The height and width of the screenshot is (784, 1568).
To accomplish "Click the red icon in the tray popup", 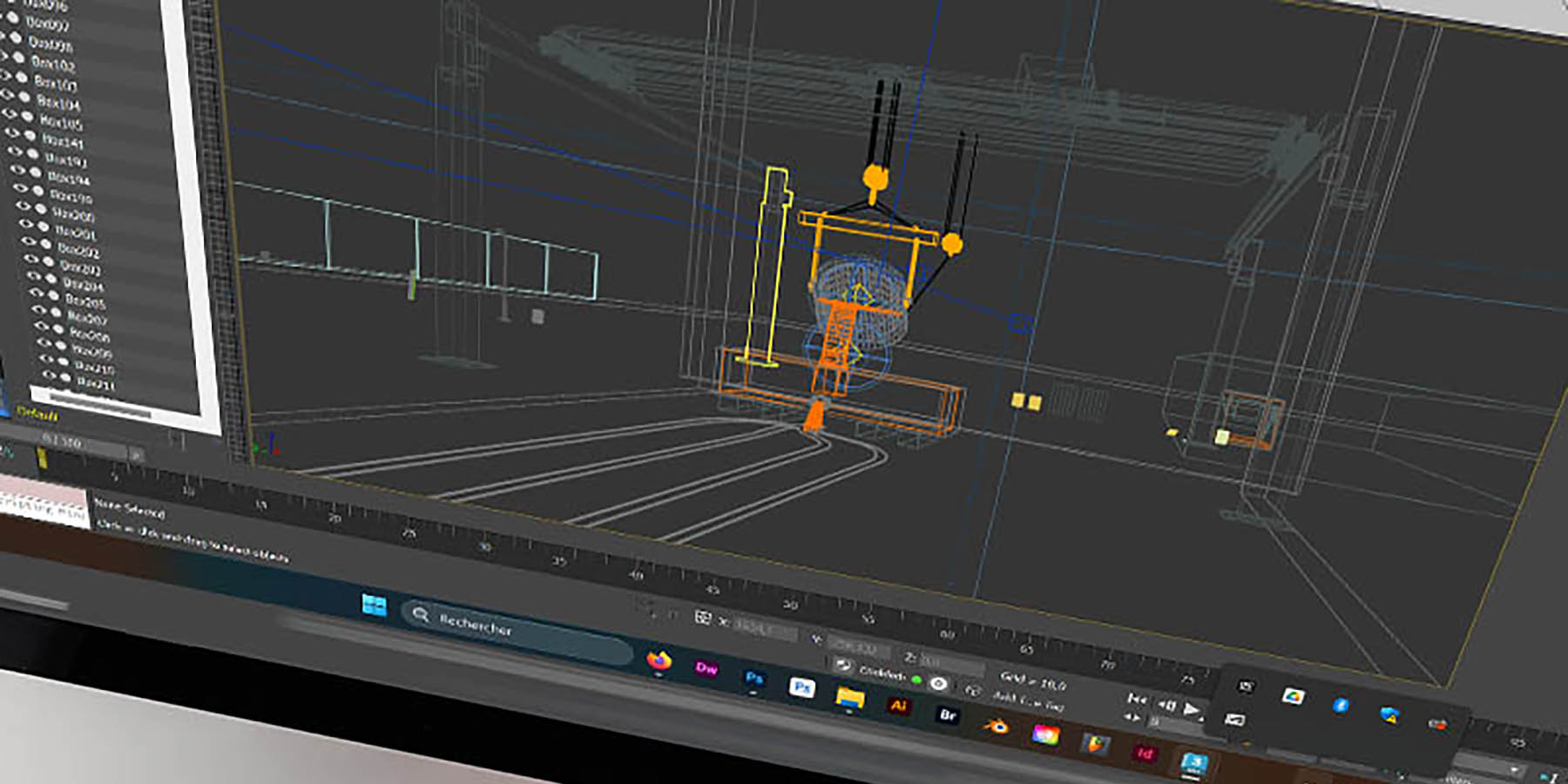I will pyautogui.click(x=1437, y=724).
